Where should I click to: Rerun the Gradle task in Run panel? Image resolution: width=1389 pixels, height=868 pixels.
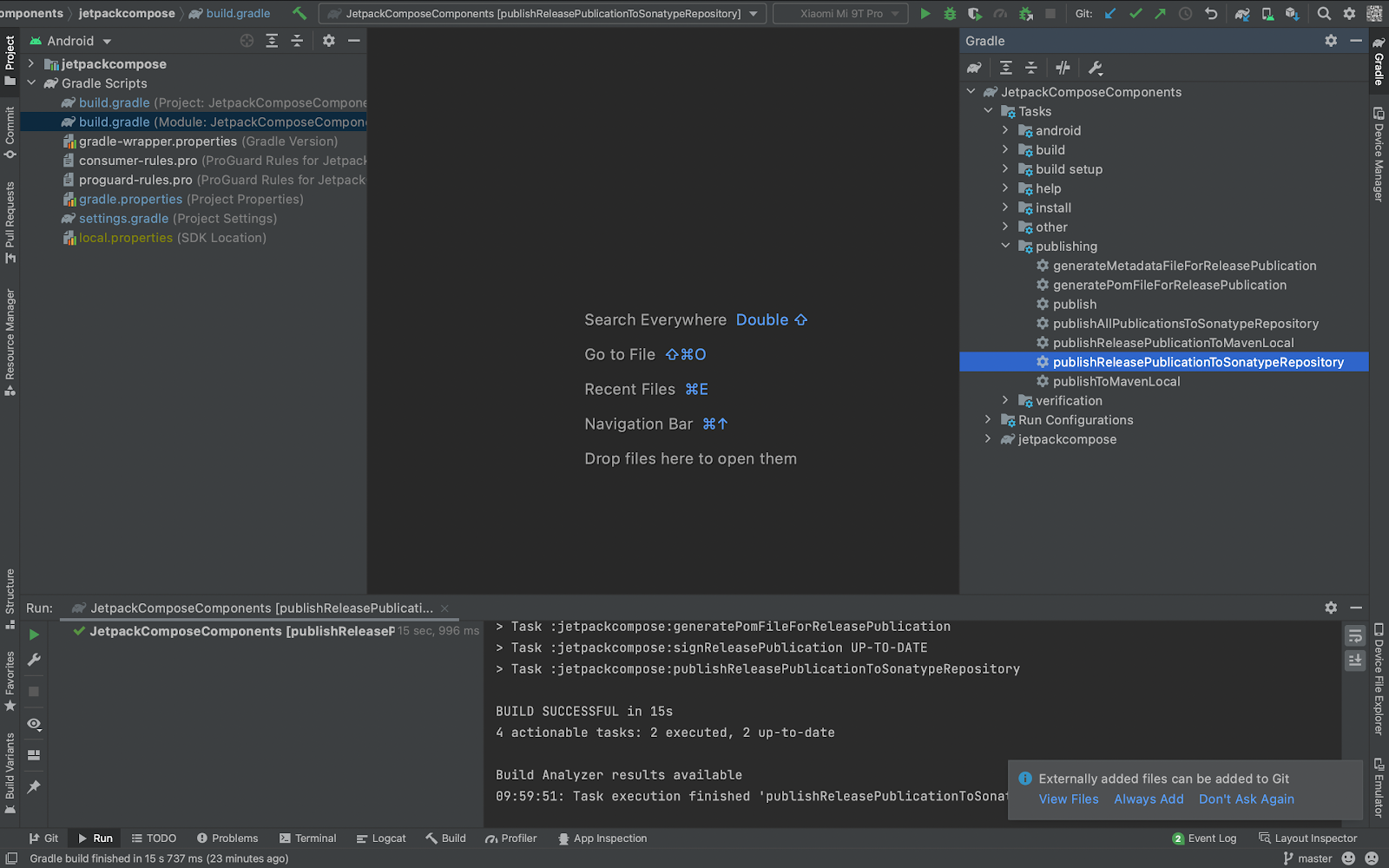34,635
